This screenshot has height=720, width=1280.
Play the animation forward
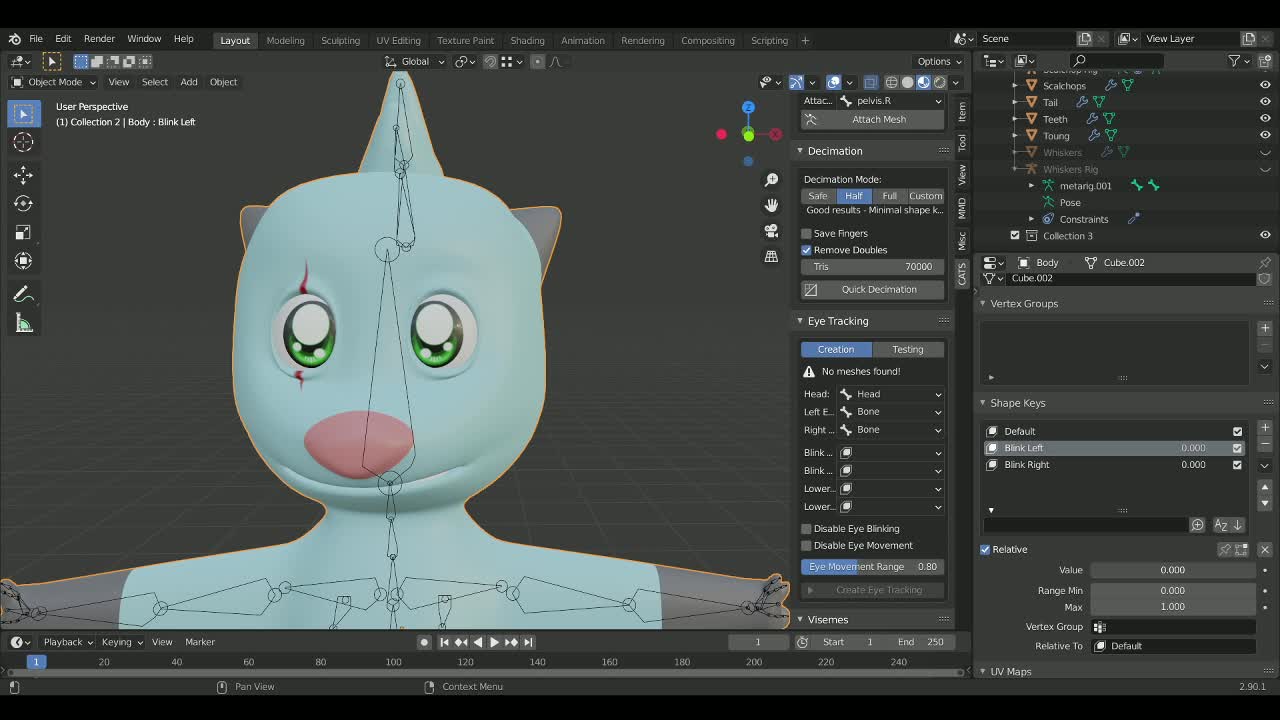[x=494, y=642]
